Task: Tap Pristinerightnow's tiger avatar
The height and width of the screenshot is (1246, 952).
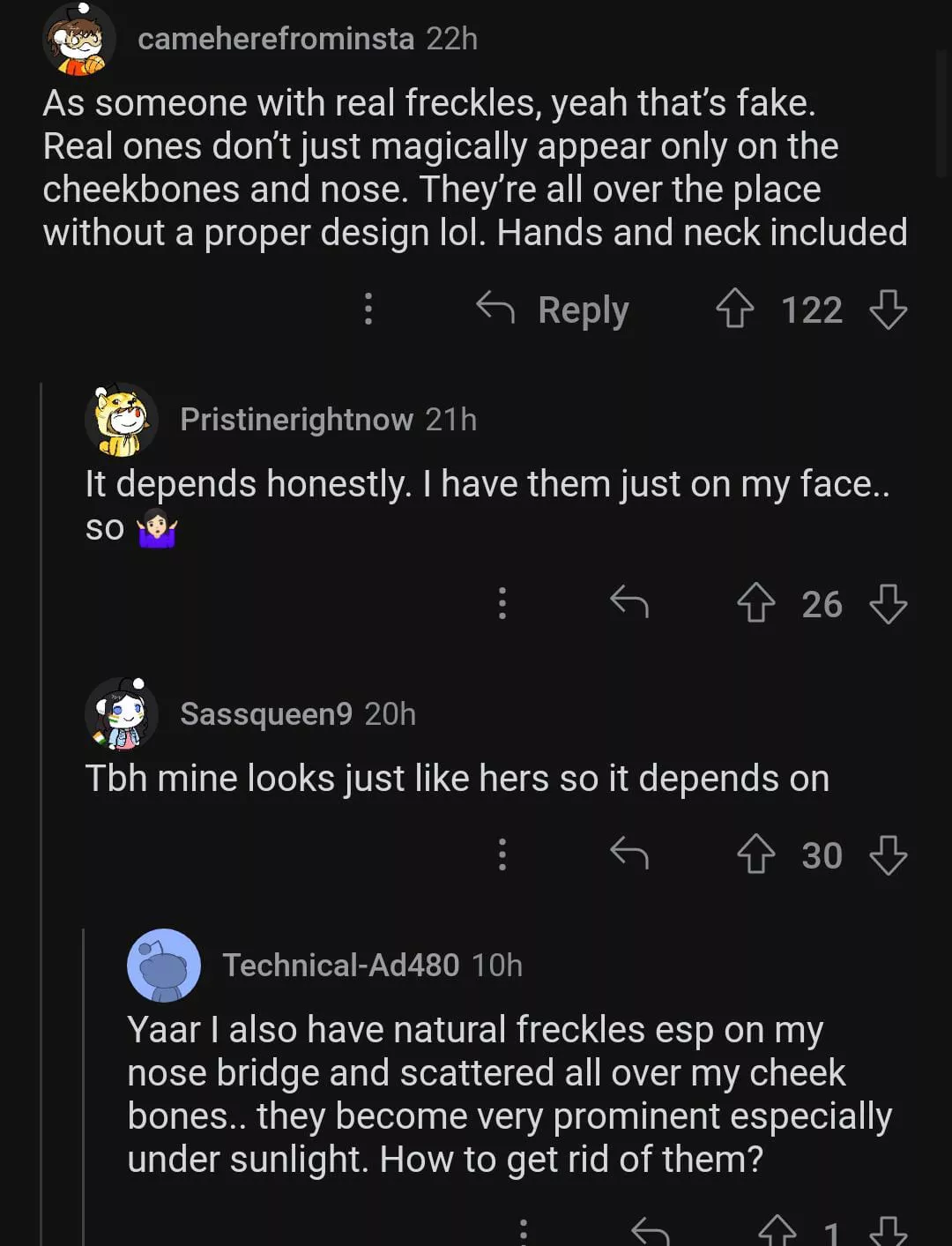Action: tap(122, 420)
